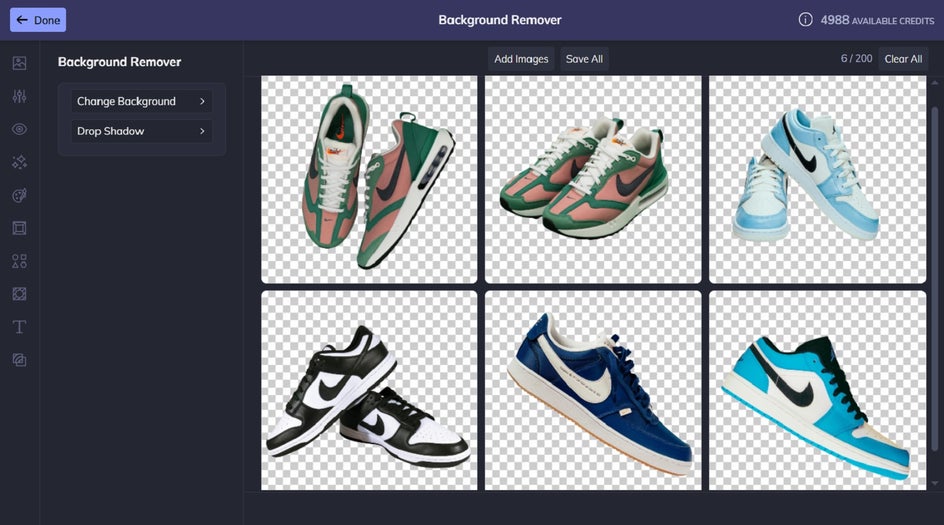Click the credits info icon

point(805,20)
